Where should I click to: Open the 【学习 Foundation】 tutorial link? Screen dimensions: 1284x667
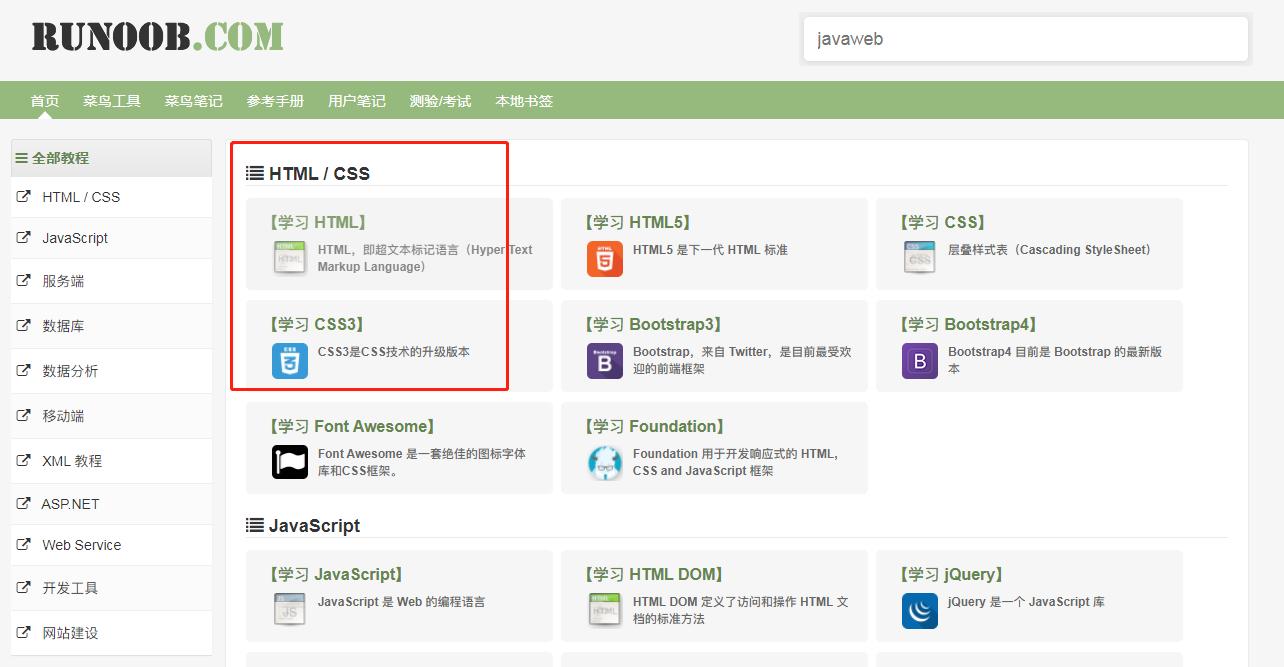coord(655,426)
